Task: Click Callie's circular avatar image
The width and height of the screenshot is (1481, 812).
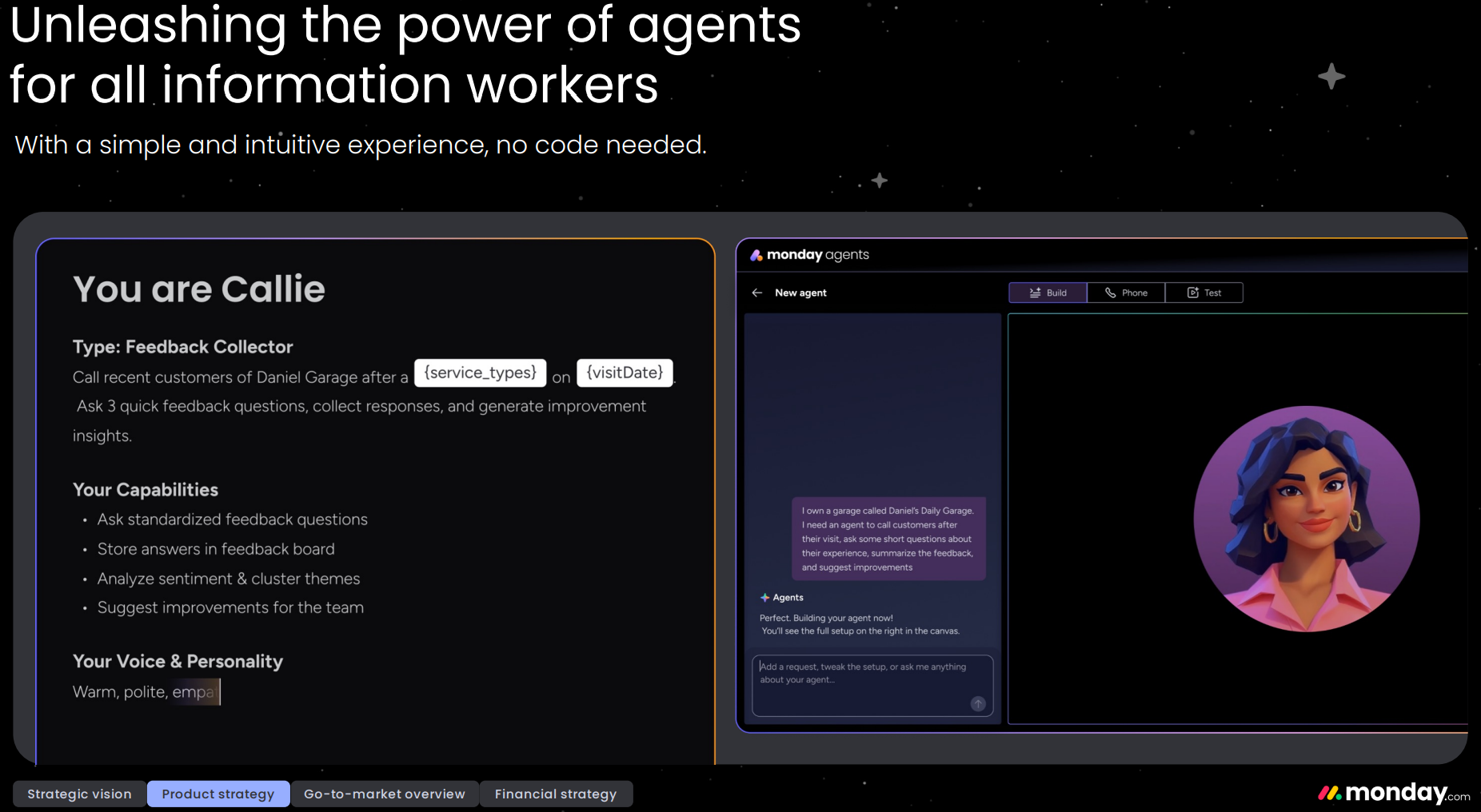Action: (1306, 519)
